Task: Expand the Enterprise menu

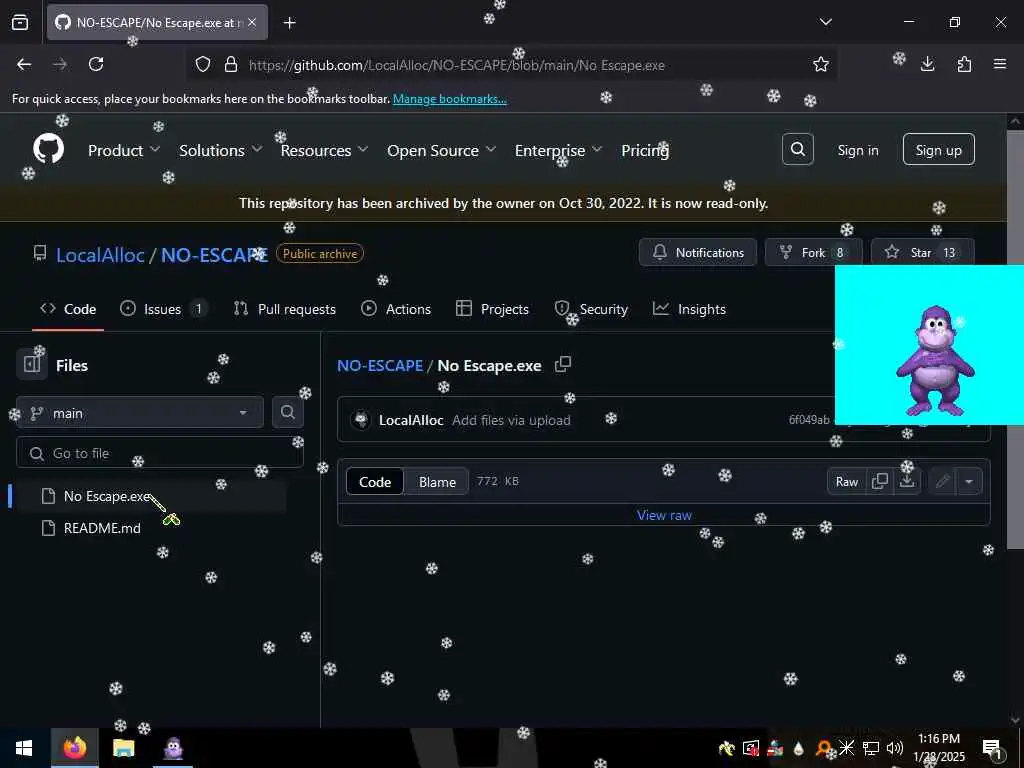Action: click(x=558, y=150)
